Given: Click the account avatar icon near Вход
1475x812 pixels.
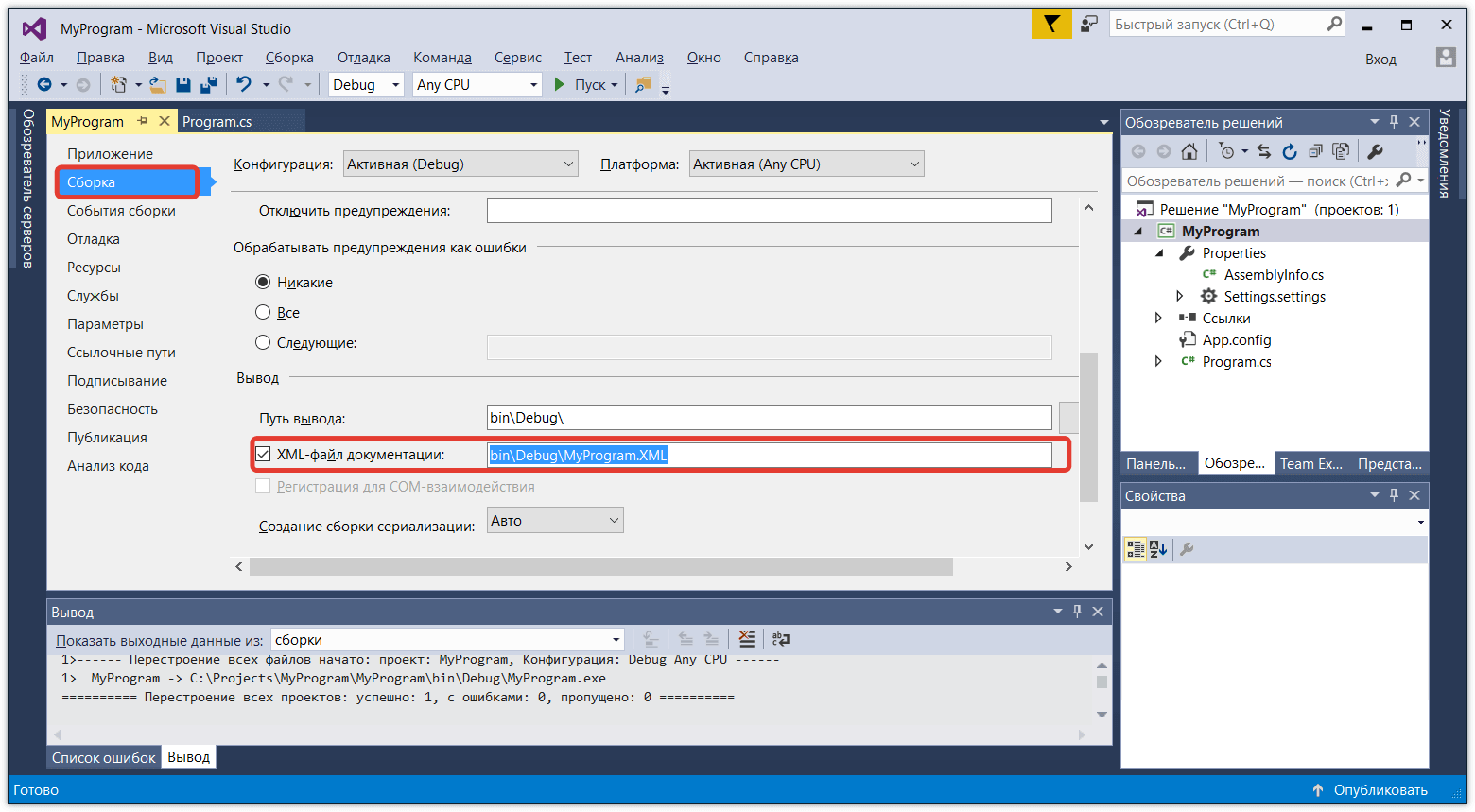Looking at the screenshot, I should (1446, 58).
